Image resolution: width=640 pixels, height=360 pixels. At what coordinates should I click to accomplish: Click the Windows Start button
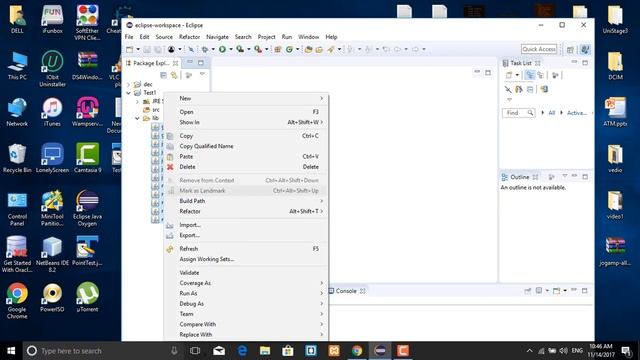pos(11,351)
